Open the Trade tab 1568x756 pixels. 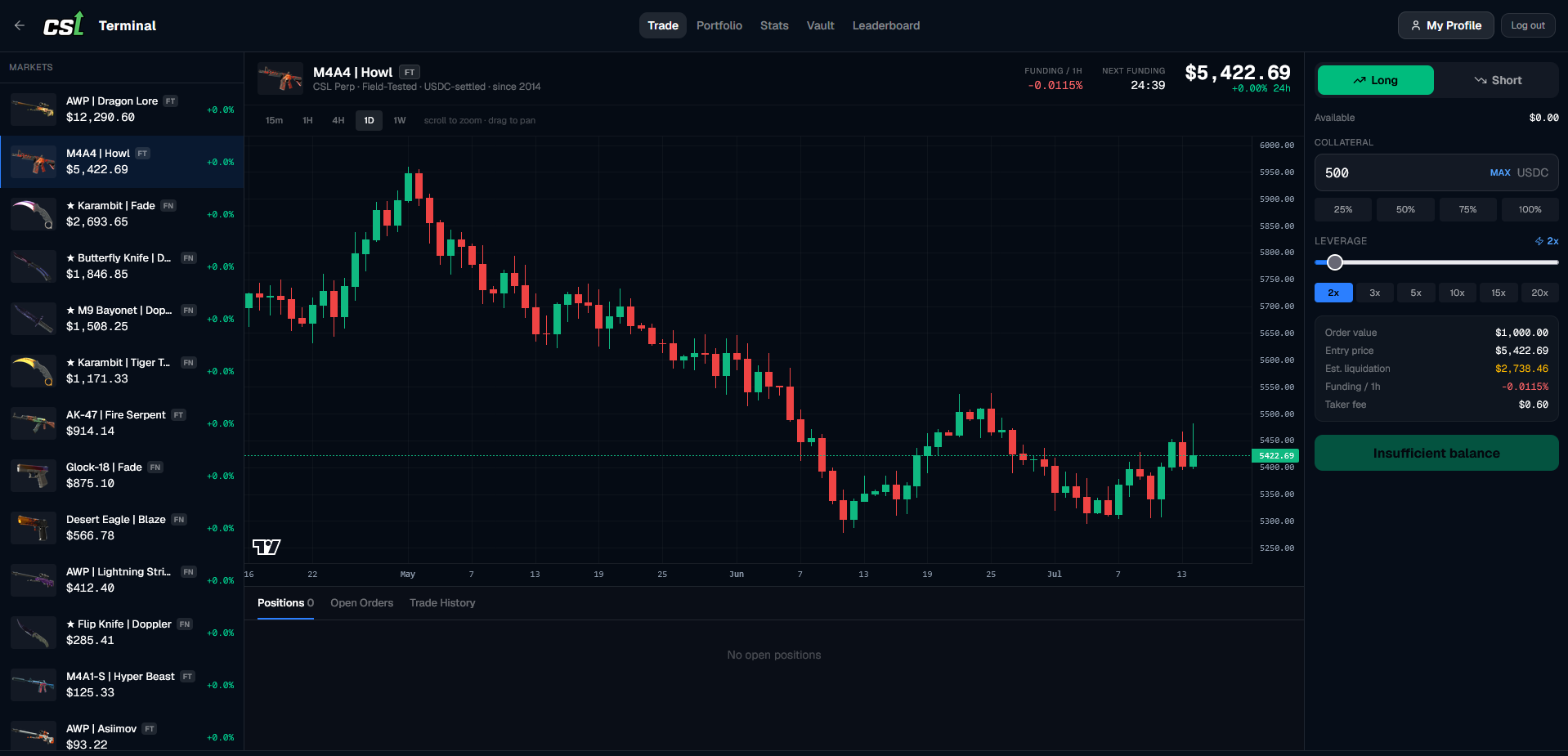point(663,25)
